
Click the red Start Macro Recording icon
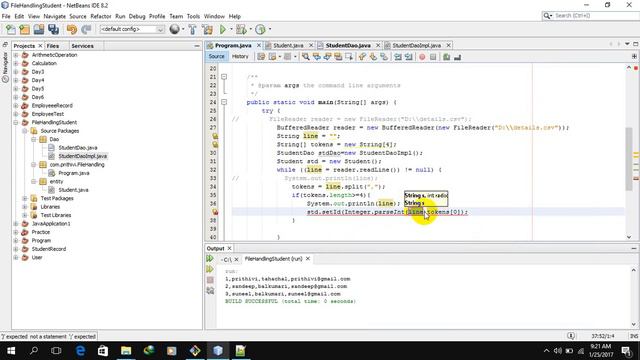(422, 57)
